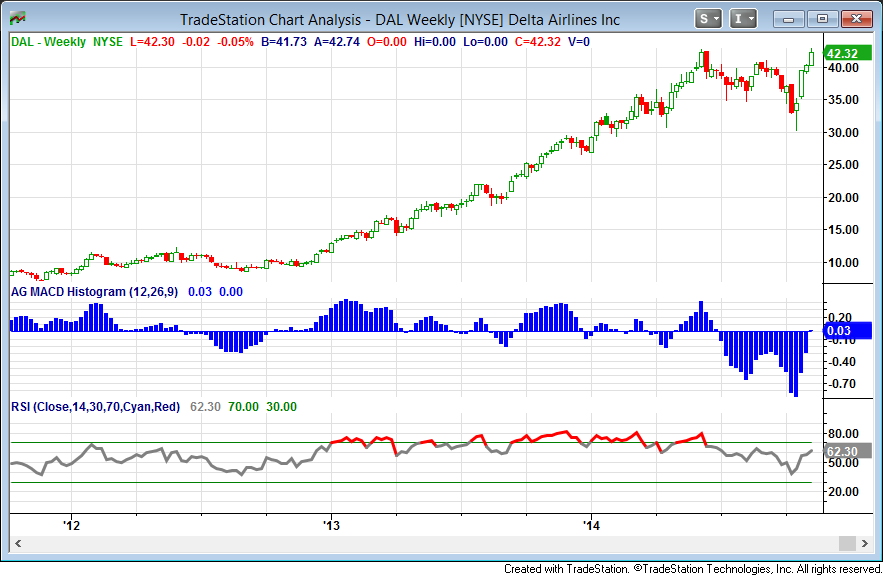This screenshot has height=575, width=883.
Task: Click the 25.00 price axis label
Action: point(843,165)
